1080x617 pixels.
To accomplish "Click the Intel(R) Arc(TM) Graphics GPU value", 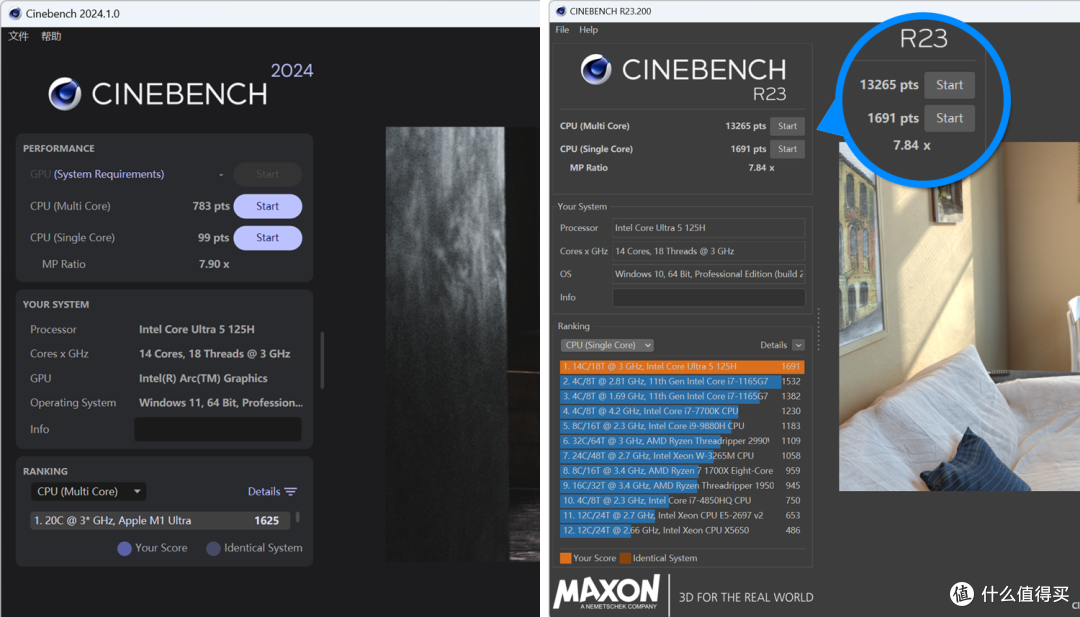I will pos(203,379).
